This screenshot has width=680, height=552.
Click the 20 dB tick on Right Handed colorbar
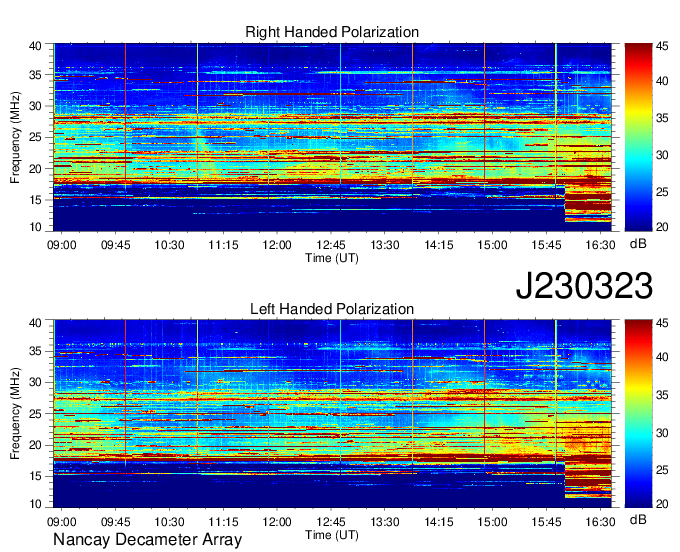point(662,227)
